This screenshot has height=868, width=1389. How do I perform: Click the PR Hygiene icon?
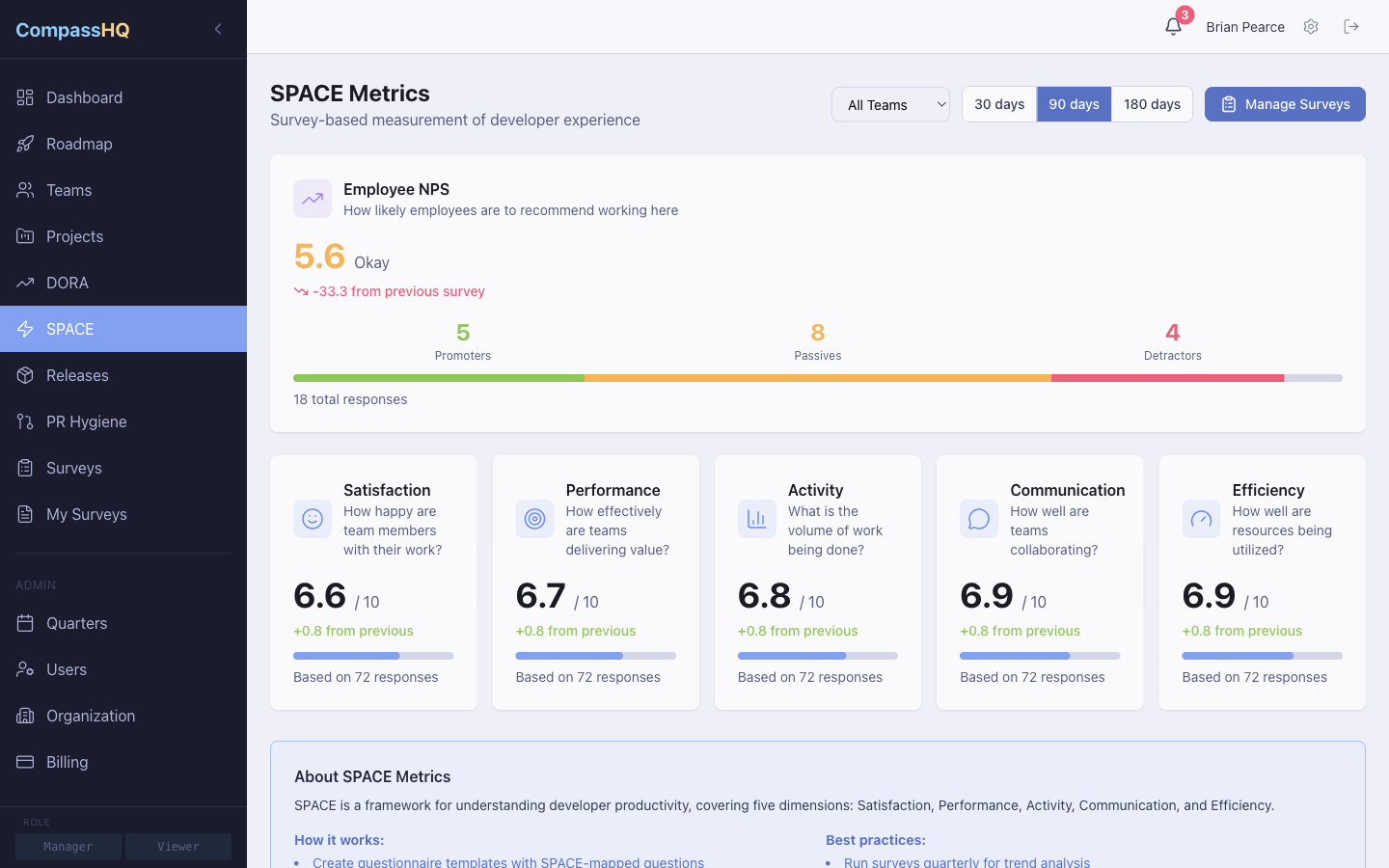(25, 421)
